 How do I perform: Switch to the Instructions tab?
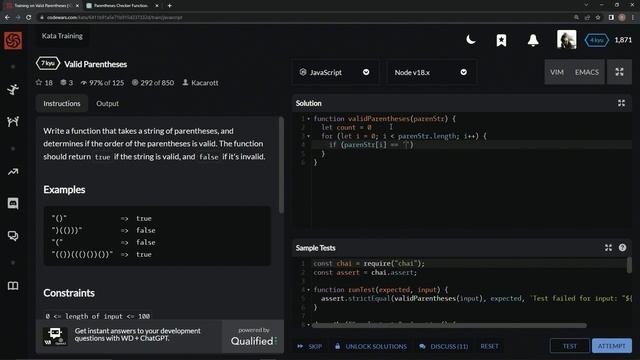[x=62, y=103]
